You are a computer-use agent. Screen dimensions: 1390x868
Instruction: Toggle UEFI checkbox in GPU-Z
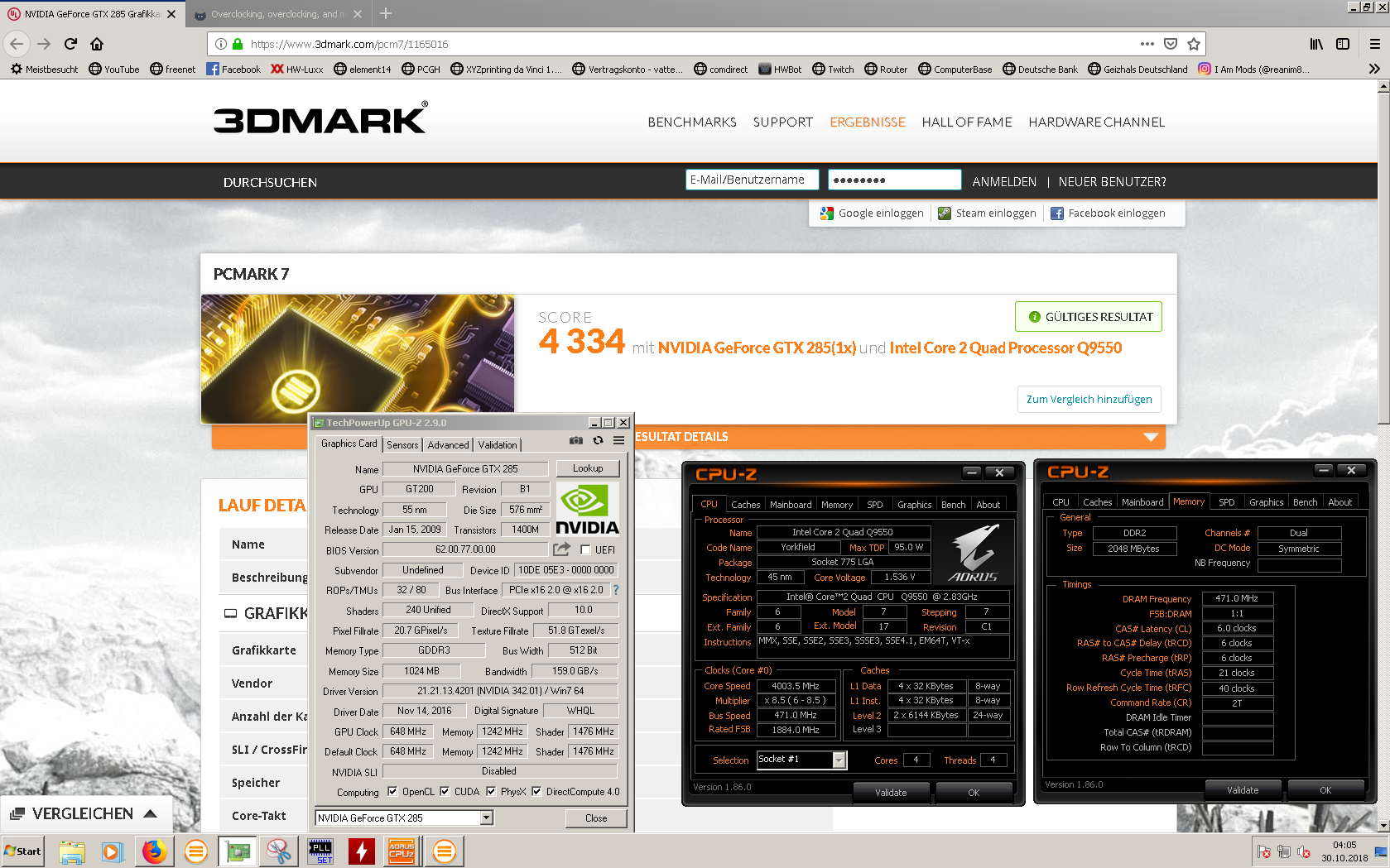[x=585, y=549]
